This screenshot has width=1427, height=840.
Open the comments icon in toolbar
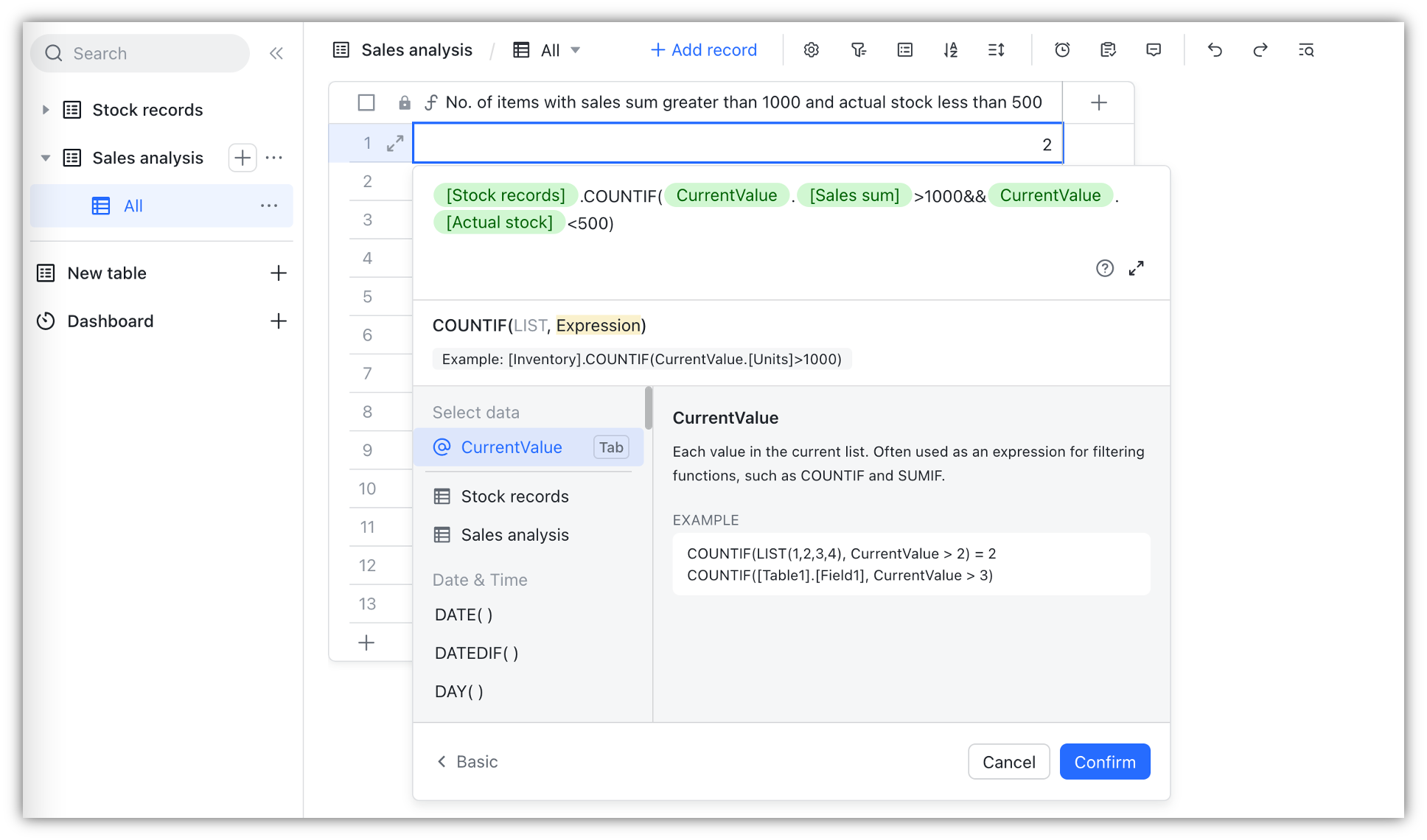click(1154, 50)
